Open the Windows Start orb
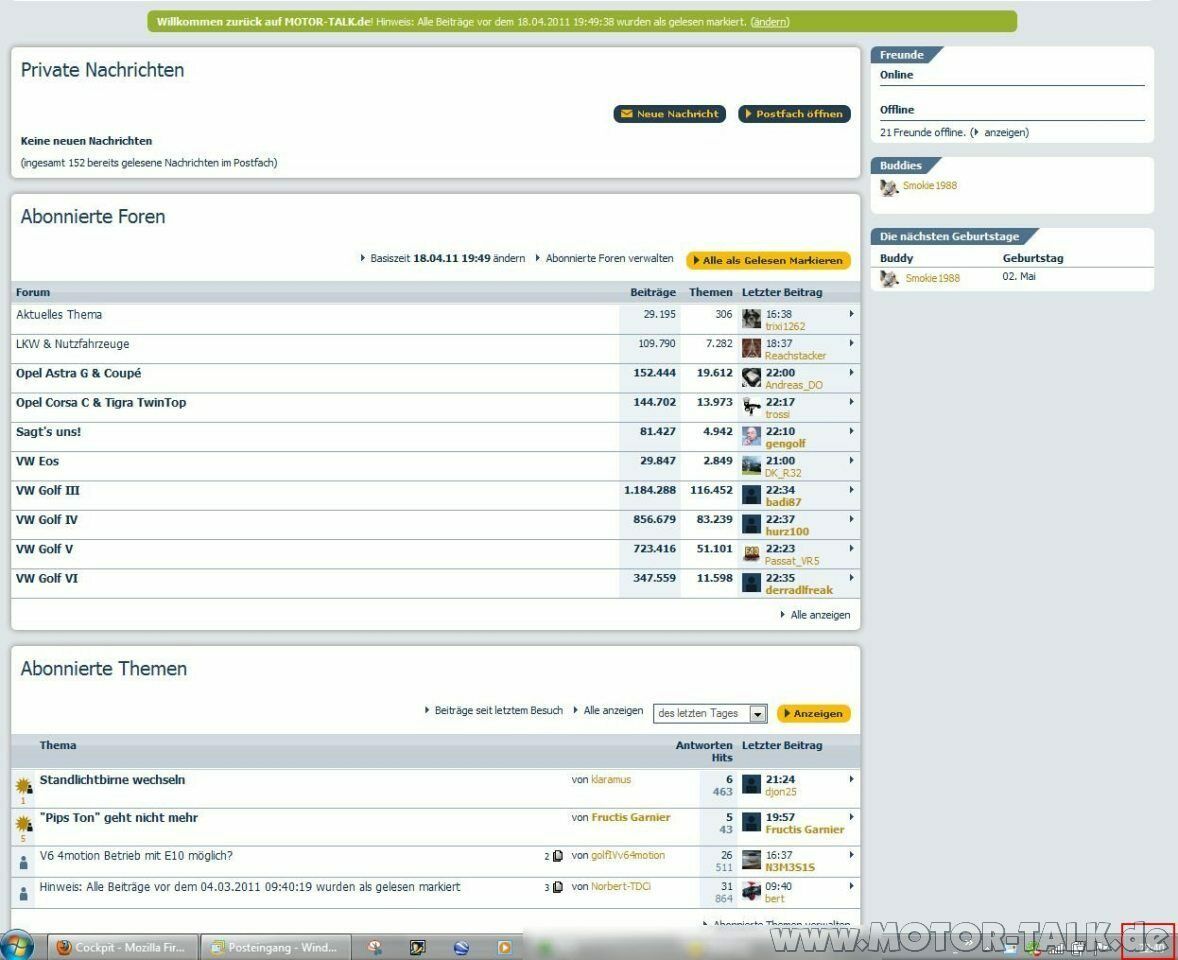 point(17,946)
